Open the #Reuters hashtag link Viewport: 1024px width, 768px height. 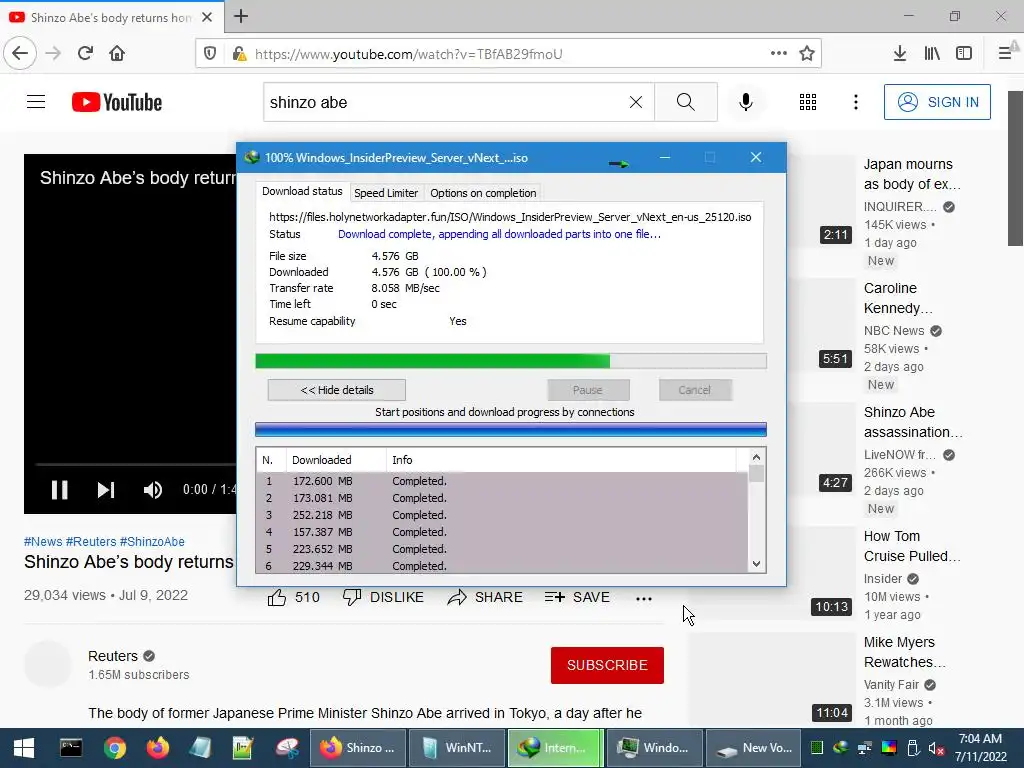(91, 541)
